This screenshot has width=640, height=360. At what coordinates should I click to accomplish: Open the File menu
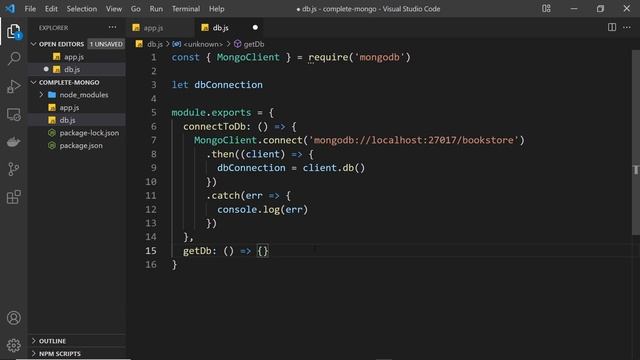tap(30, 9)
